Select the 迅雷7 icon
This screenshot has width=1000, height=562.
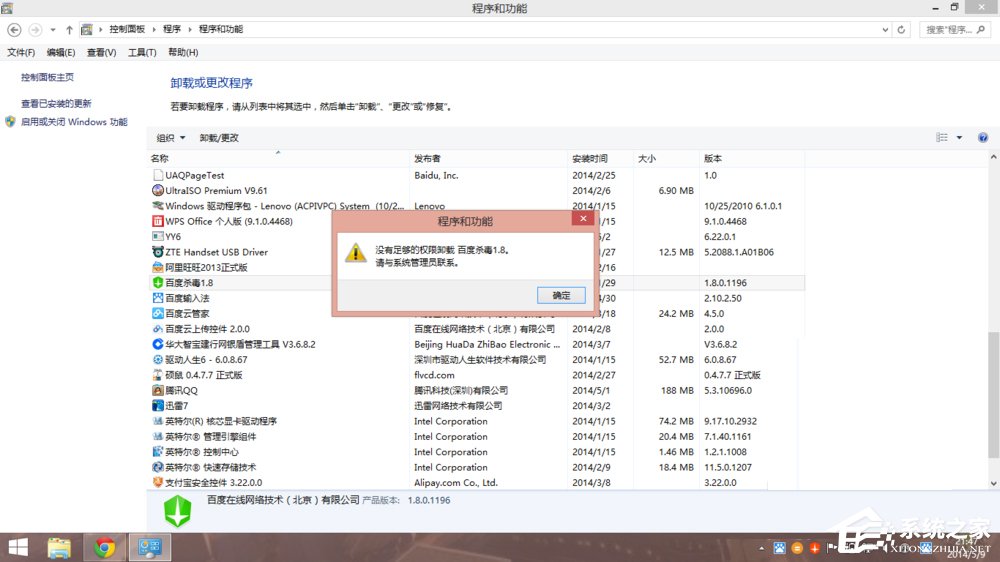tap(158, 405)
